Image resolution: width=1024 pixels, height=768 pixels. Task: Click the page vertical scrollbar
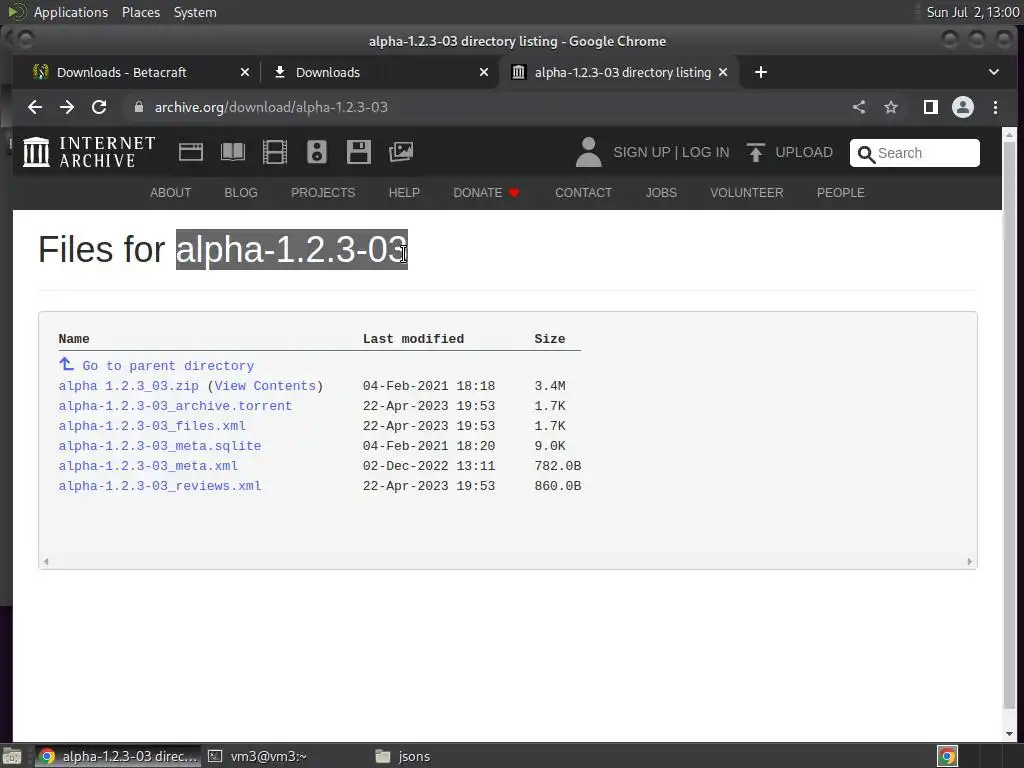coord(1010,424)
